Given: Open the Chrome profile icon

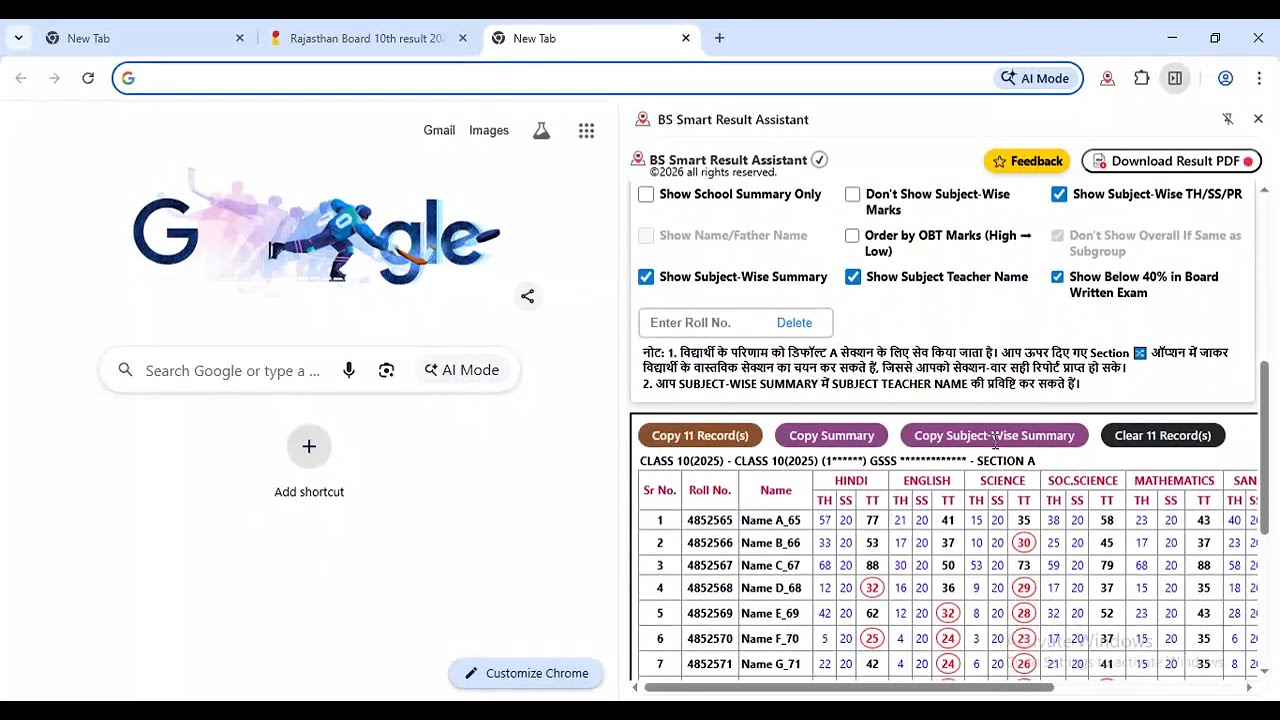Looking at the screenshot, I should tap(1225, 78).
